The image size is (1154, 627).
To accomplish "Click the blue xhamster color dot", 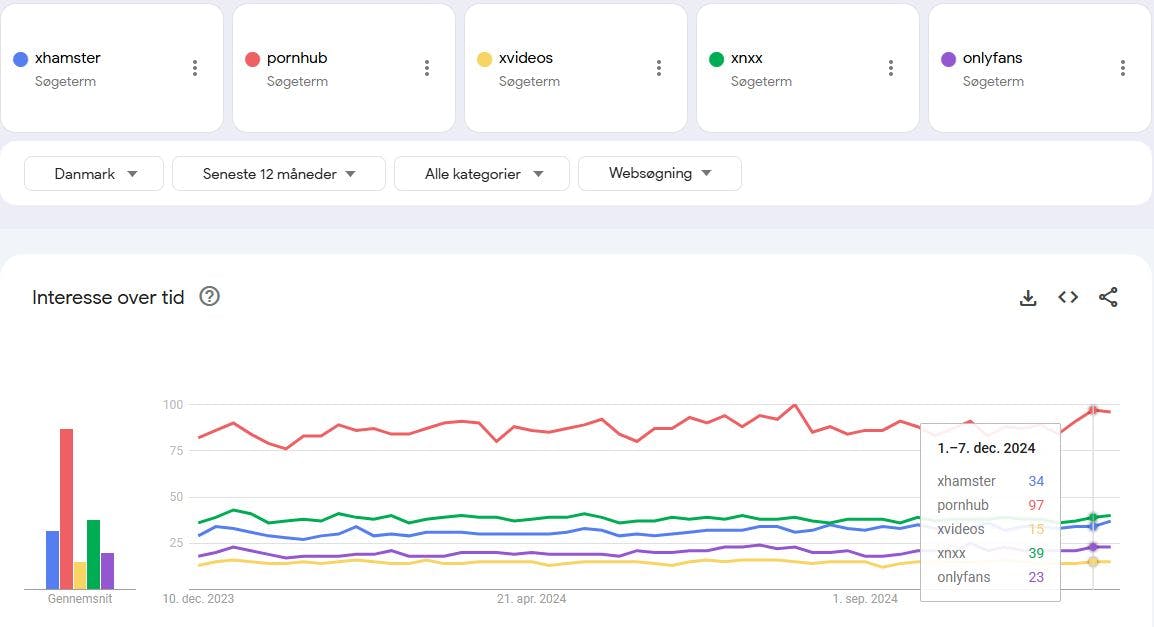I will pyautogui.click(x=20, y=59).
